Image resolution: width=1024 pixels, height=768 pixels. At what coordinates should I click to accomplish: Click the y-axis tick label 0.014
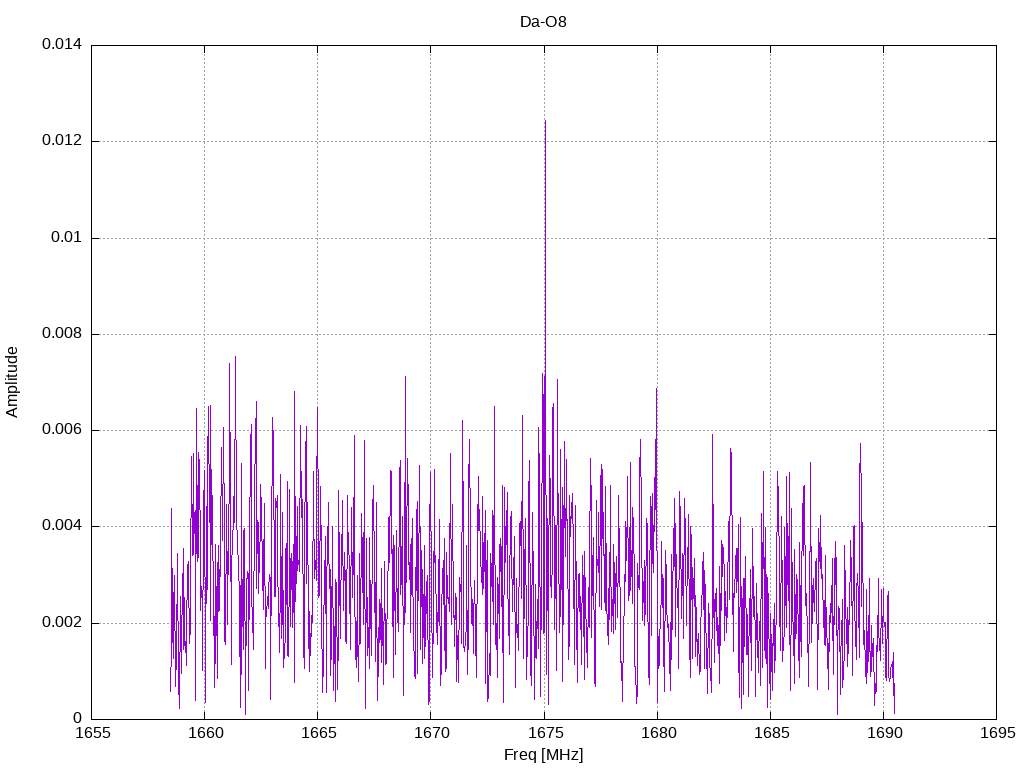pyautogui.click(x=62, y=44)
